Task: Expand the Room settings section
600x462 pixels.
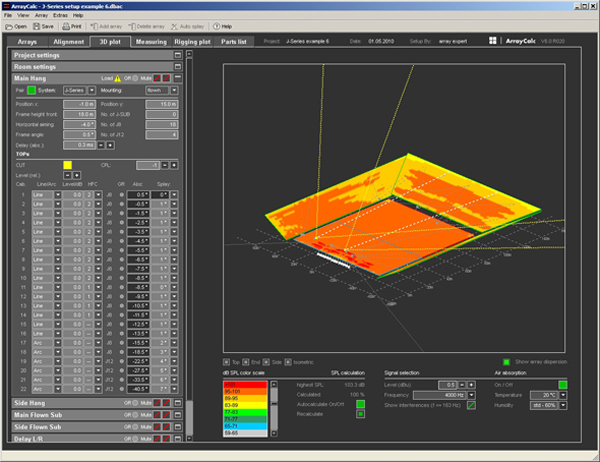Action: (x=177, y=67)
